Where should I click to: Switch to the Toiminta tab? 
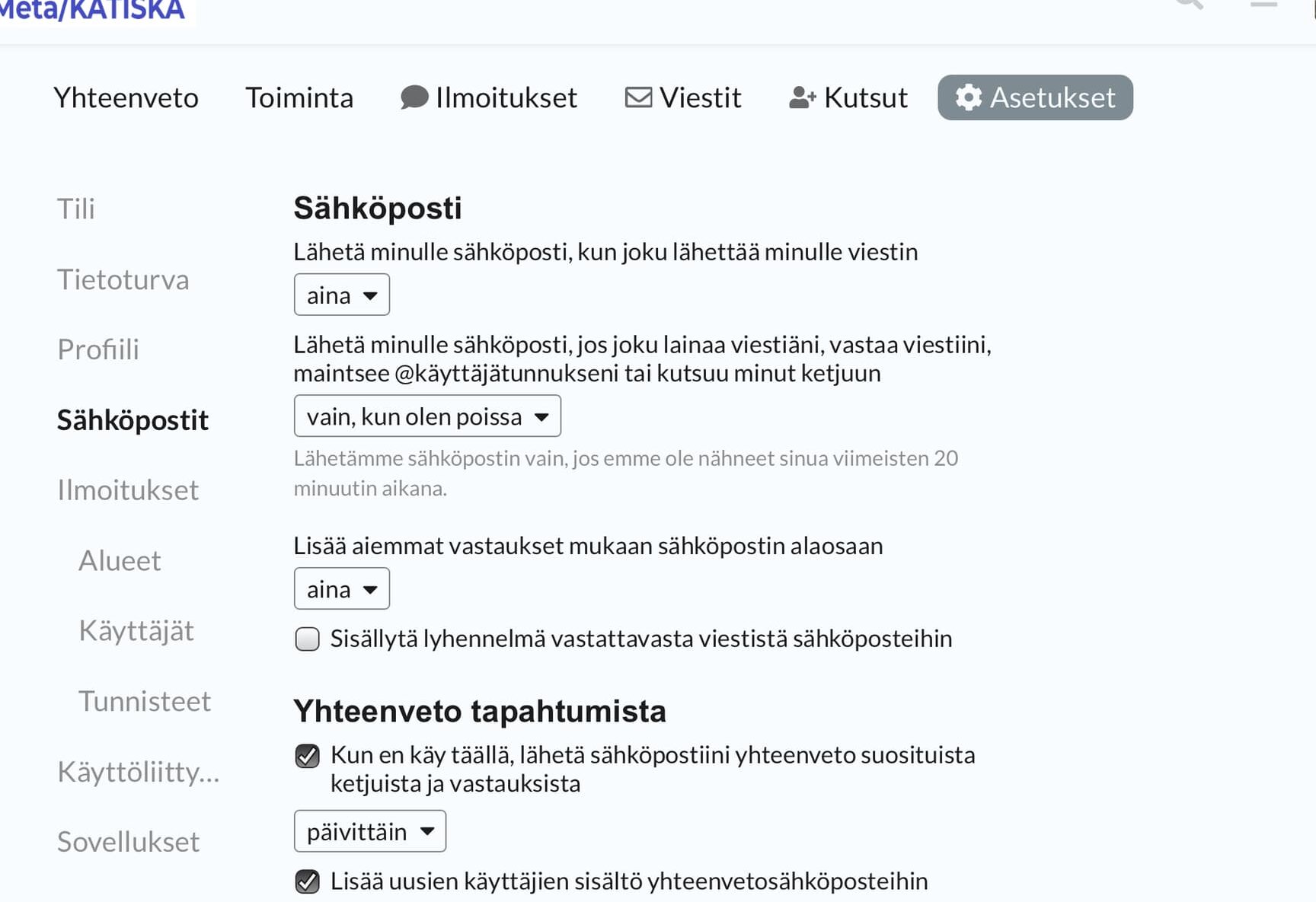pyautogui.click(x=299, y=97)
